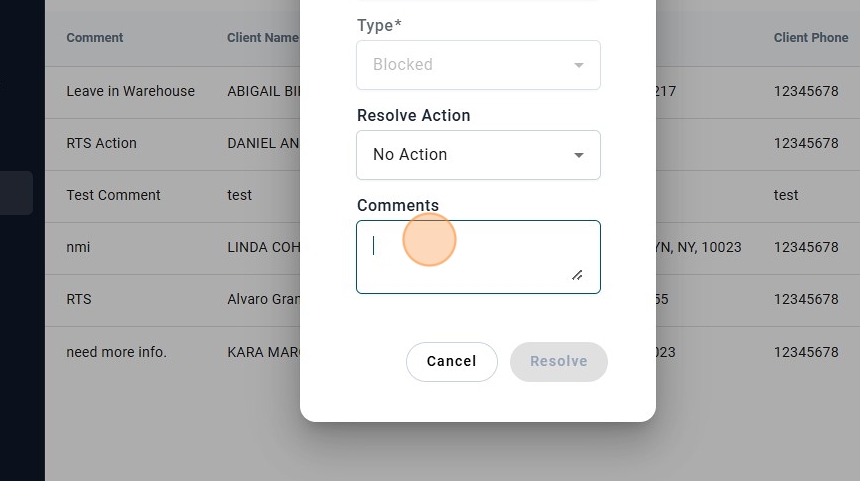Click the Client Name column header

pos(262,38)
